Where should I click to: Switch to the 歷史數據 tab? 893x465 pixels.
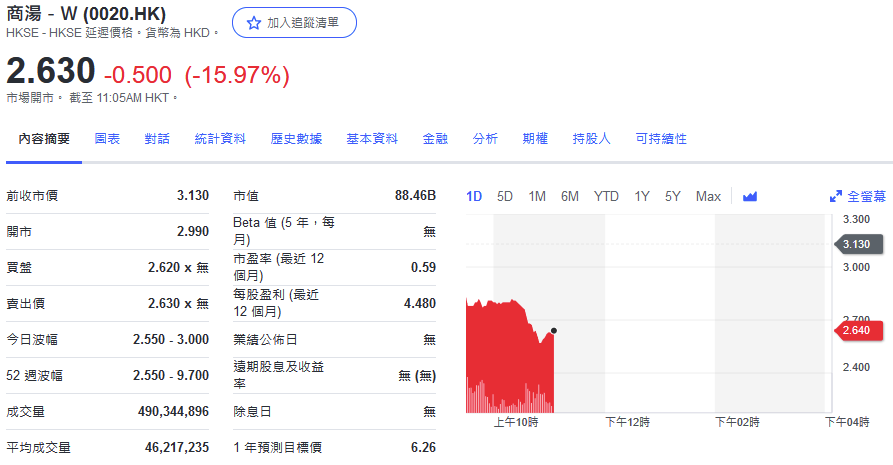pos(296,139)
